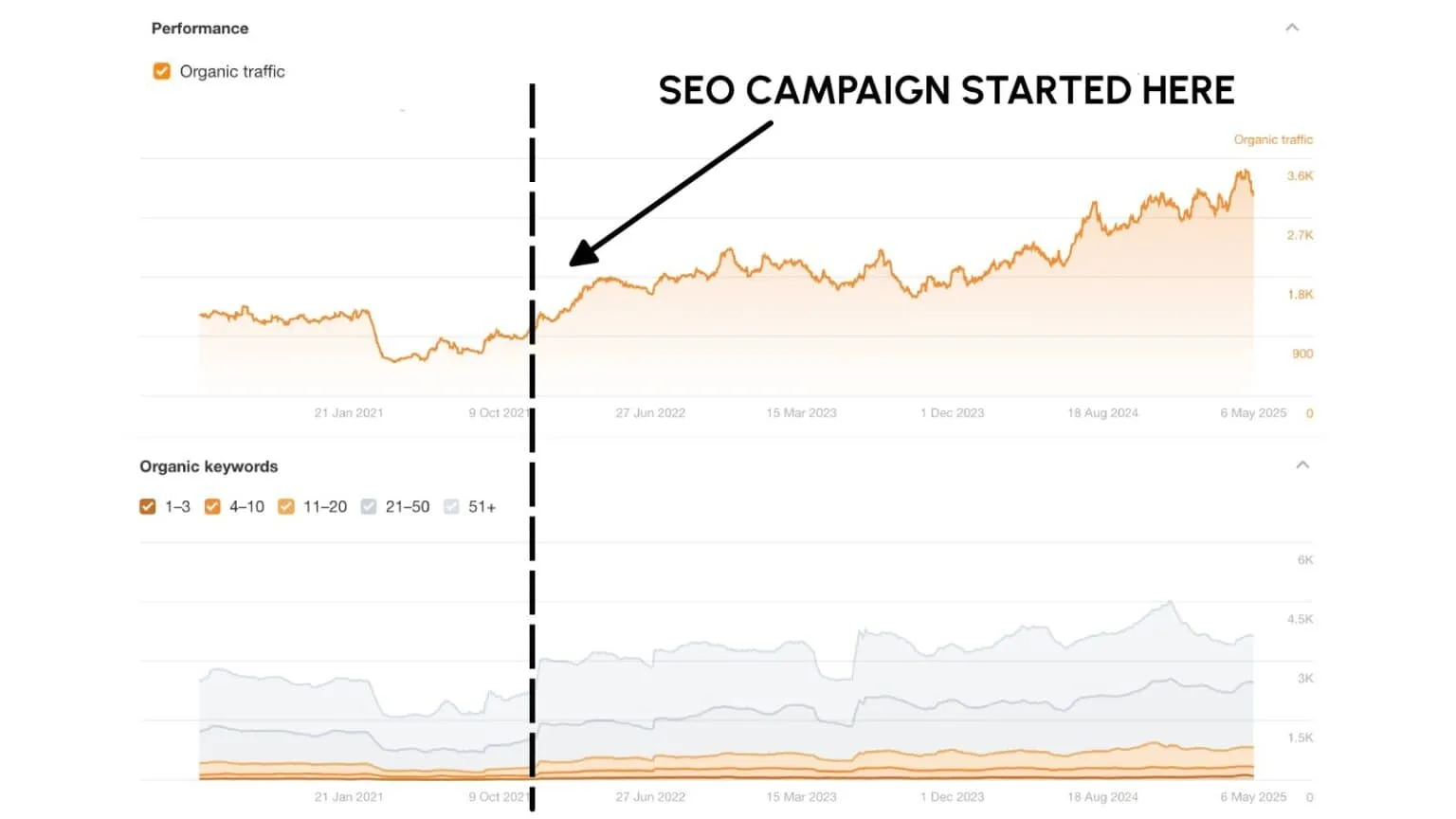The width and height of the screenshot is (1456, 819).
Task: Select the Performance section title
Action: click(199, 27)
